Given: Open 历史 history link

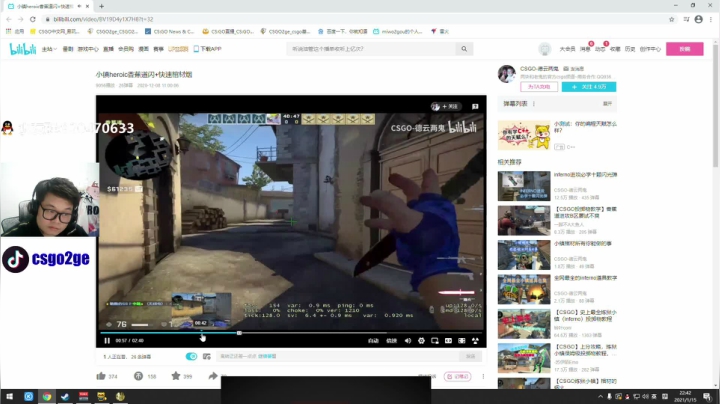Looking at the screenshot, I should (630, 49).
